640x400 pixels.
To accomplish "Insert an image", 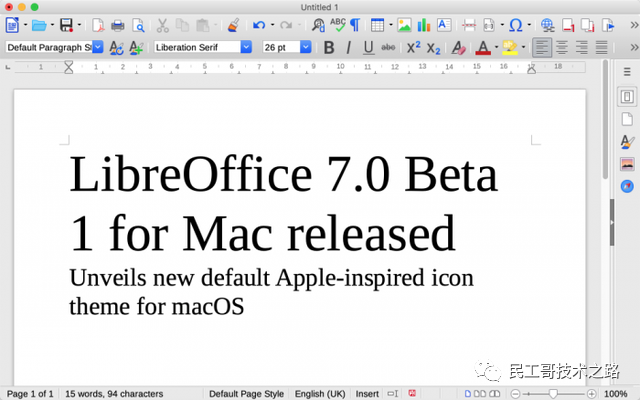I will point(404,25).
